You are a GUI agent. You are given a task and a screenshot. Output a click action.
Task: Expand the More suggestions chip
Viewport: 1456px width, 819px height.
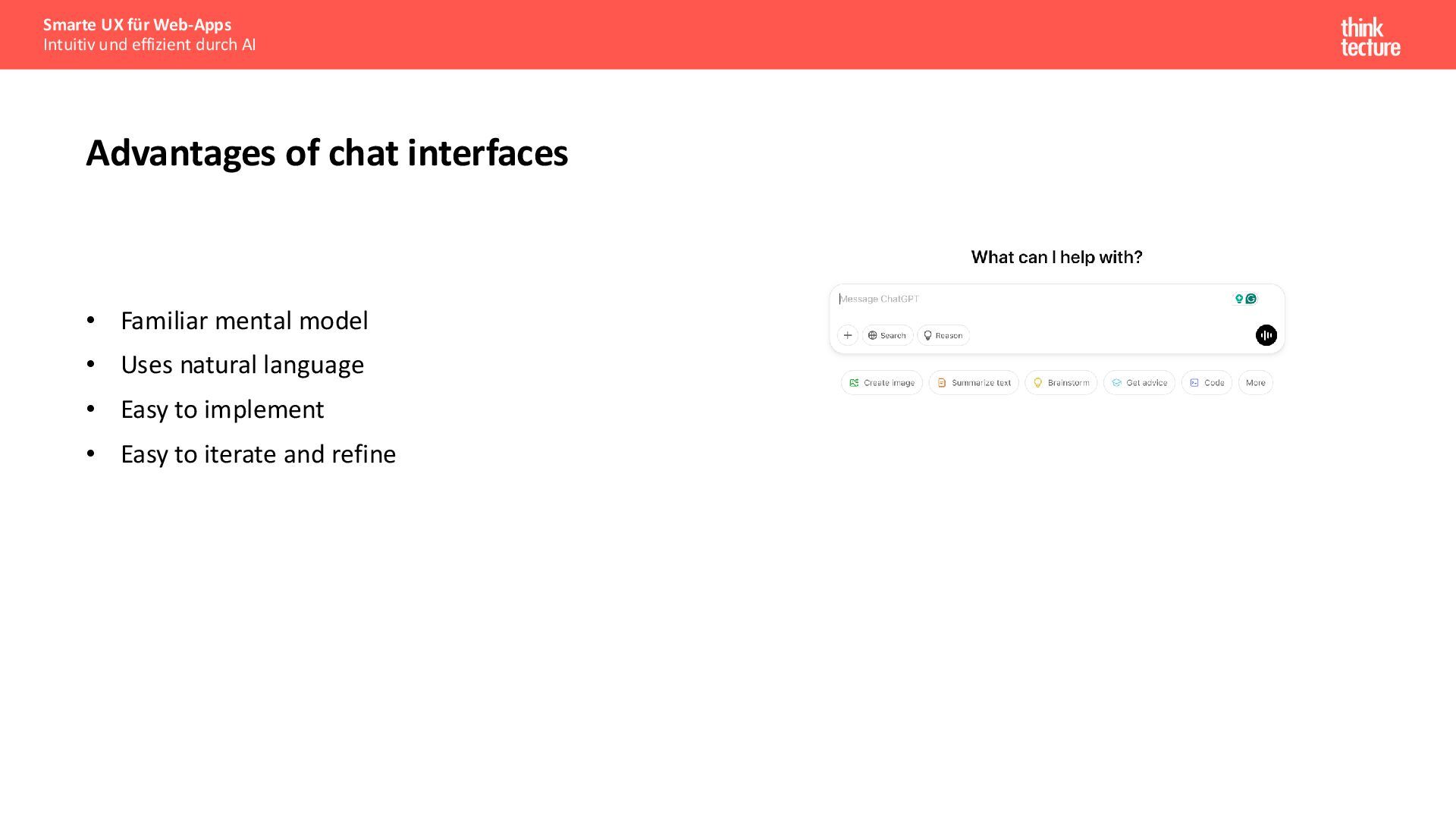coord(1255,383)
